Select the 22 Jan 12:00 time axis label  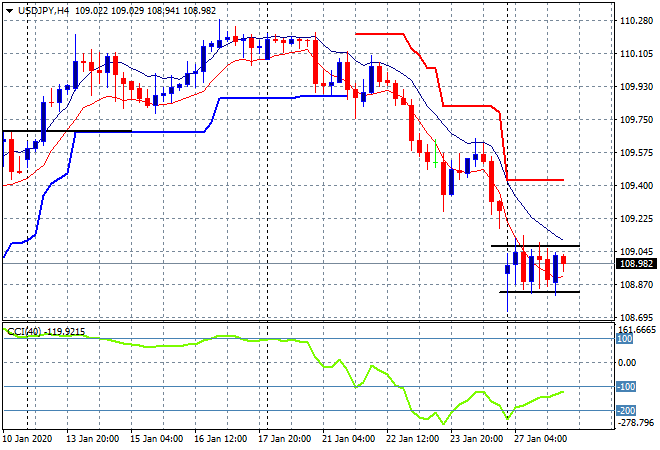[412, 439]
